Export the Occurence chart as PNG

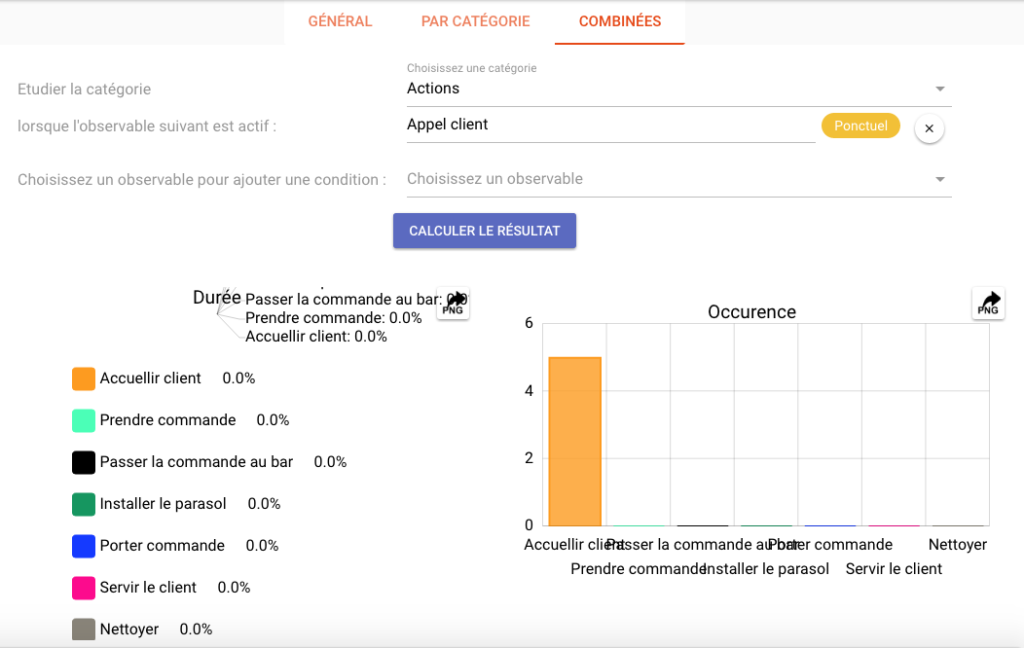click(x=987, y=303)
